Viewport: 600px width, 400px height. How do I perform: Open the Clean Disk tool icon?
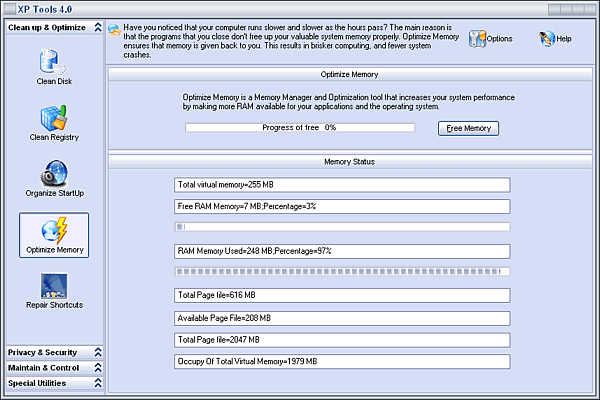click(x=53, y=61)
